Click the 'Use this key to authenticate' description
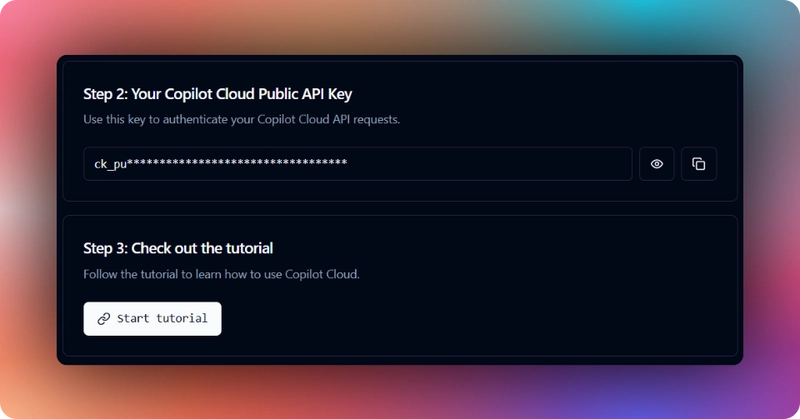 (x=241, y=119)
